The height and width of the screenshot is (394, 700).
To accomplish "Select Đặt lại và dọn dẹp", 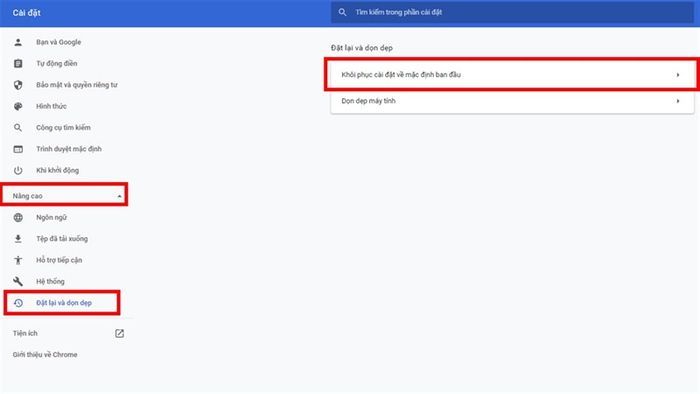I will 64,303.
